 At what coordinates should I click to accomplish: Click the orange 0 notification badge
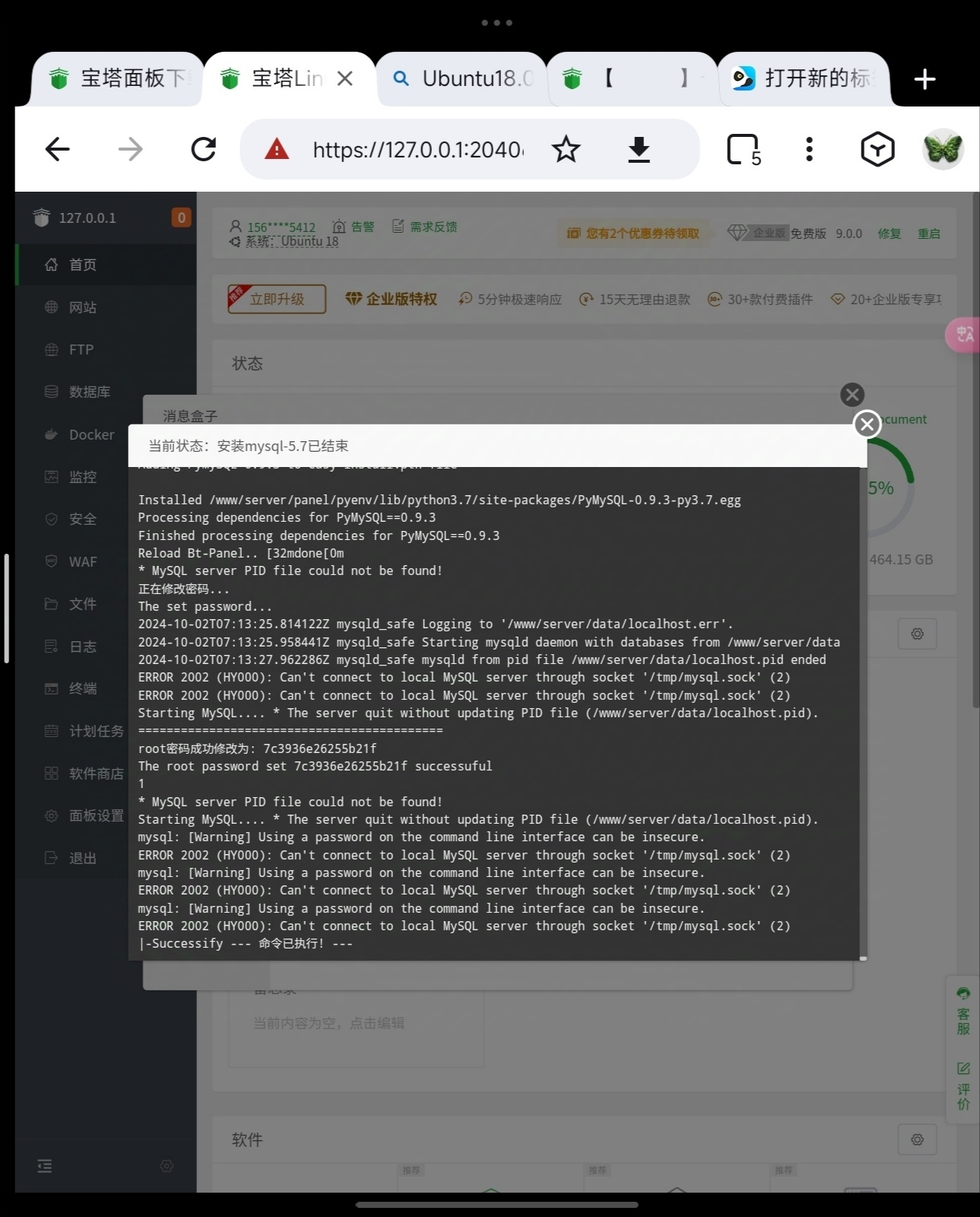181,218
